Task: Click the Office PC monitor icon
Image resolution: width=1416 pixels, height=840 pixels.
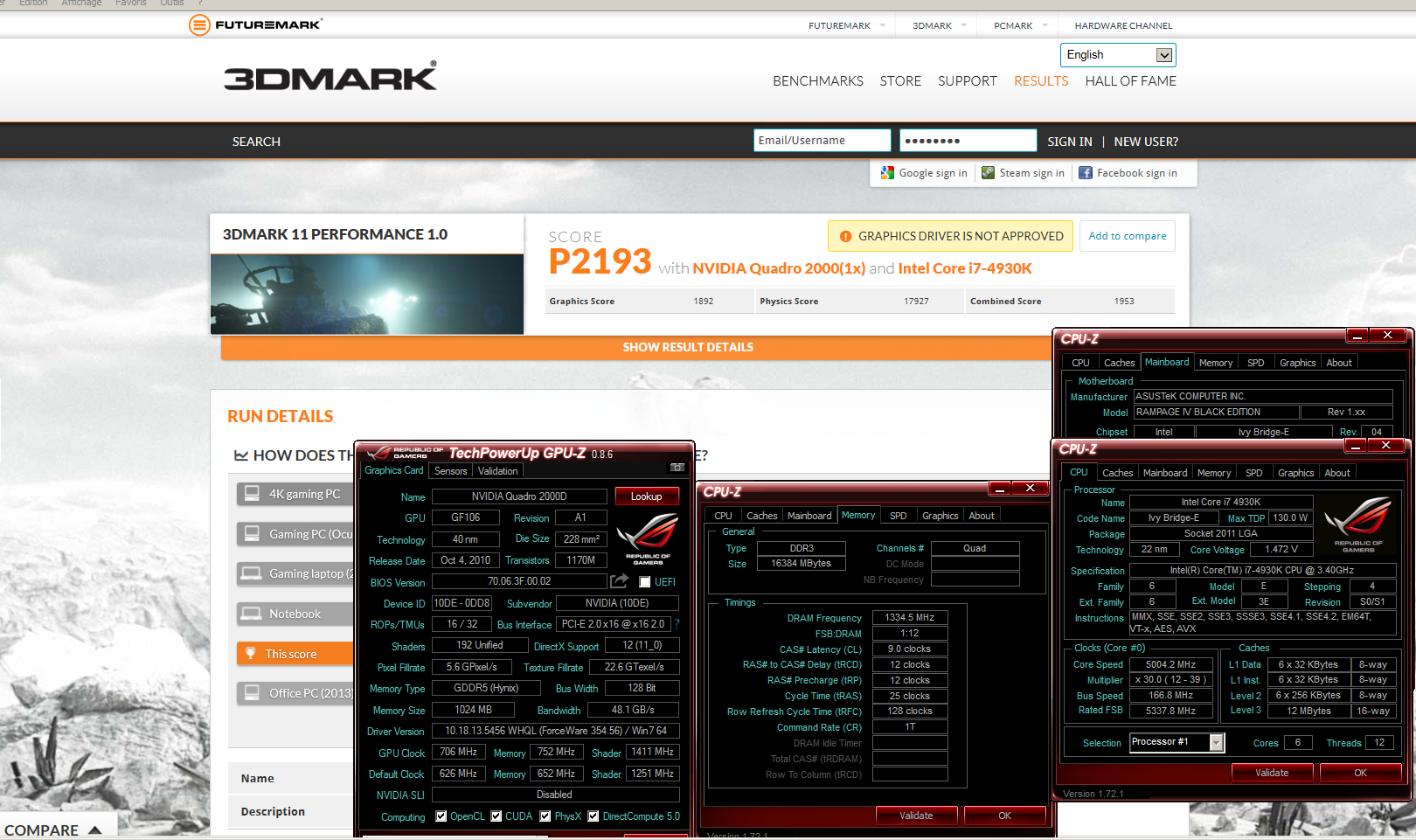Action: 252,693
